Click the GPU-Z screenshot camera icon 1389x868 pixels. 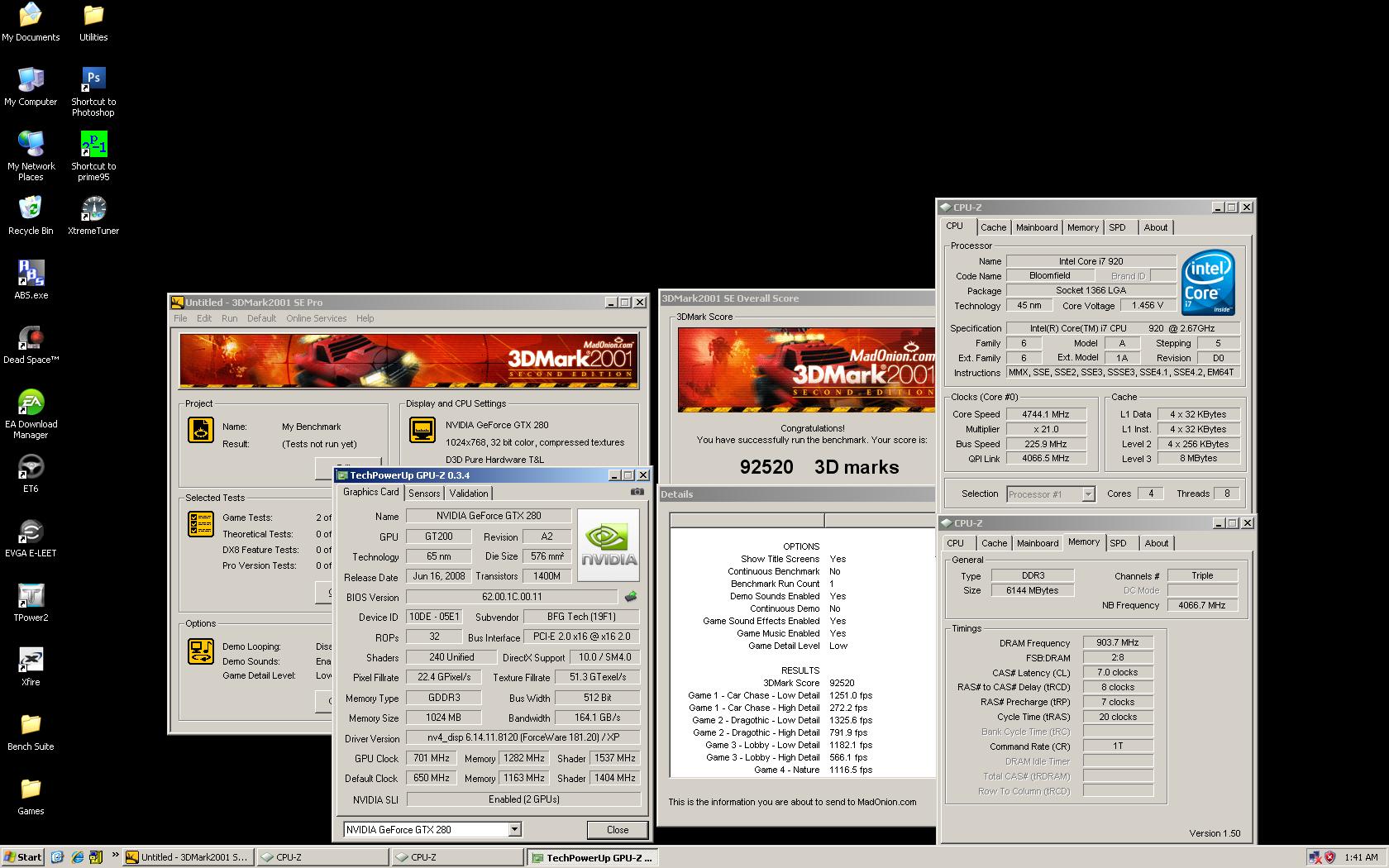click(x=637, y=492)
